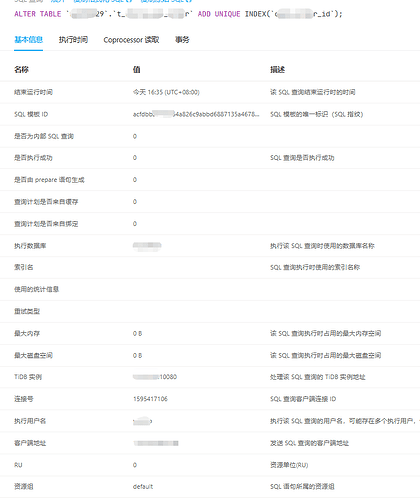This screenshot has height=500, width=420.
Task: Click the 结束运行时间 value showing 今天 16:35
Action: coord(166,92)
